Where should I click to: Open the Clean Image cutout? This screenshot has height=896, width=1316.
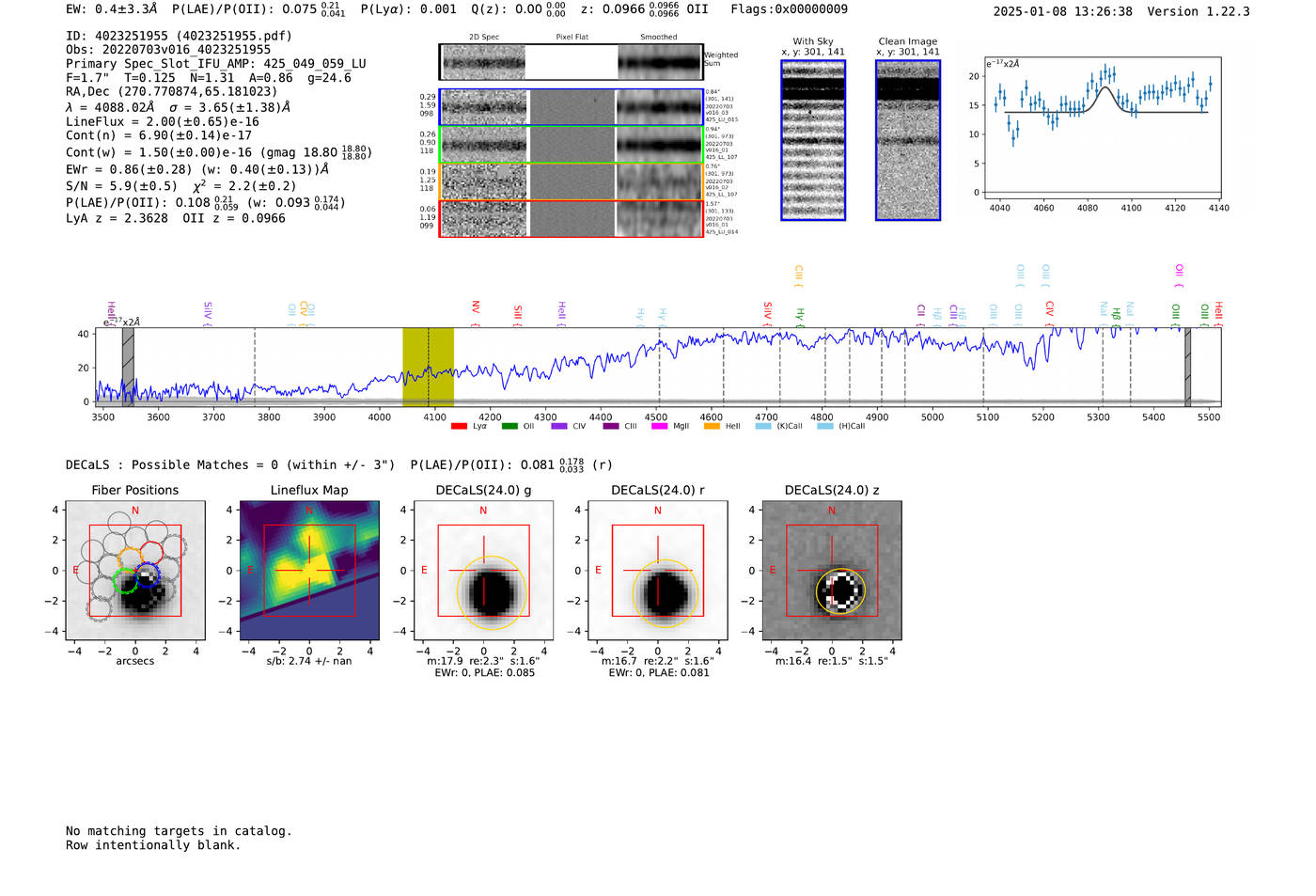(x=908, y=140)
